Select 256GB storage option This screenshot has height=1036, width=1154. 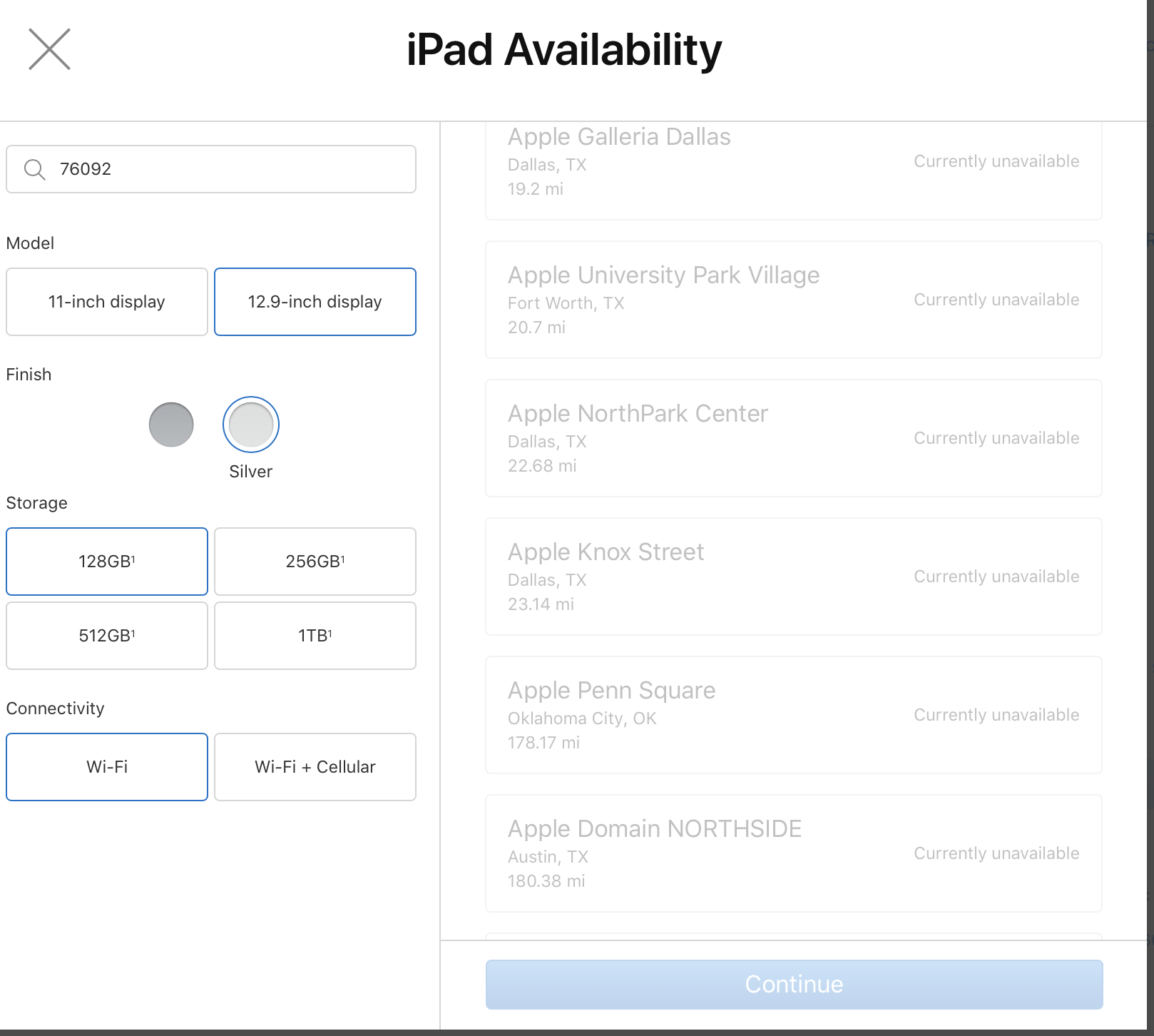[315, 562]
